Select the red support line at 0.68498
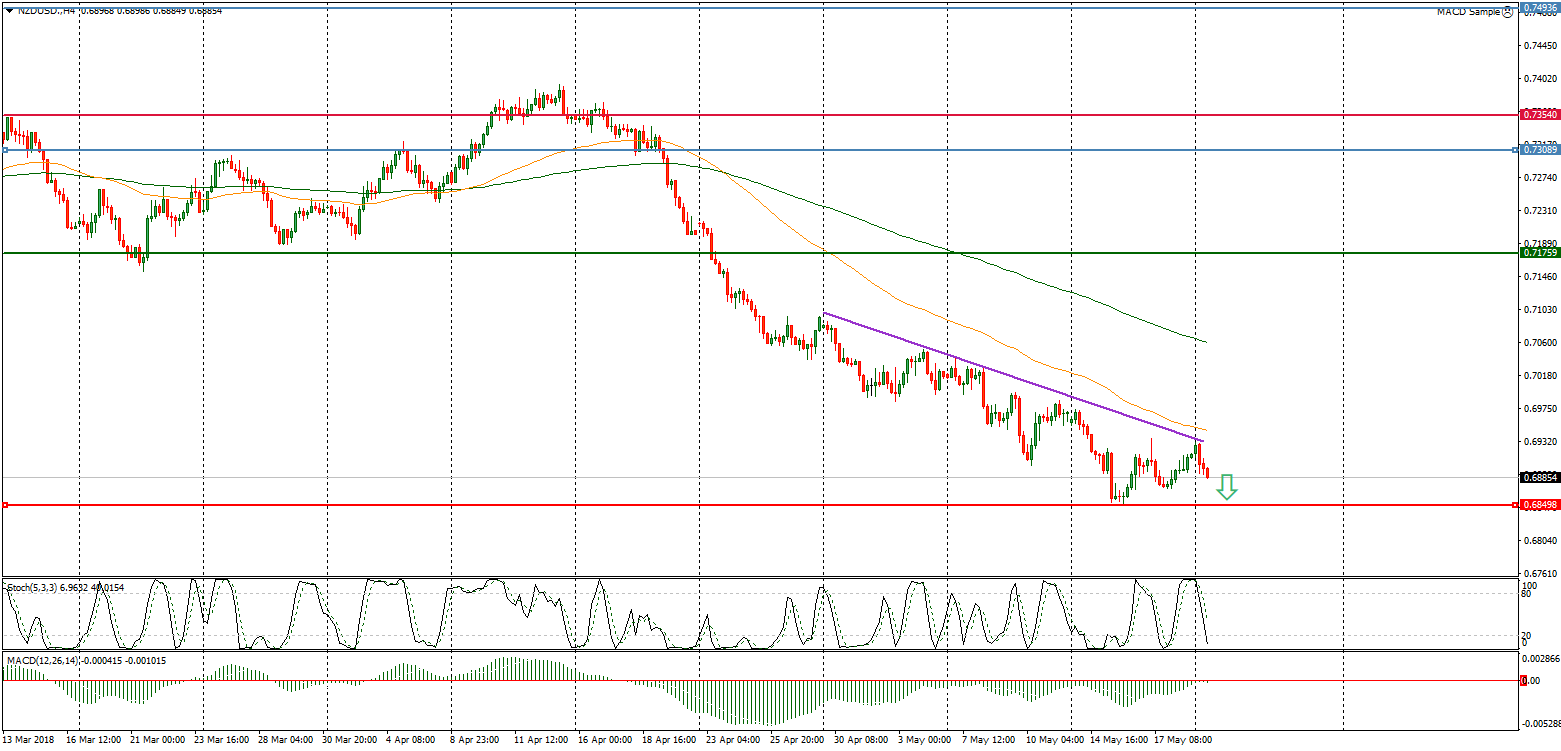1561x751 pixels. [x=760, y=505]
